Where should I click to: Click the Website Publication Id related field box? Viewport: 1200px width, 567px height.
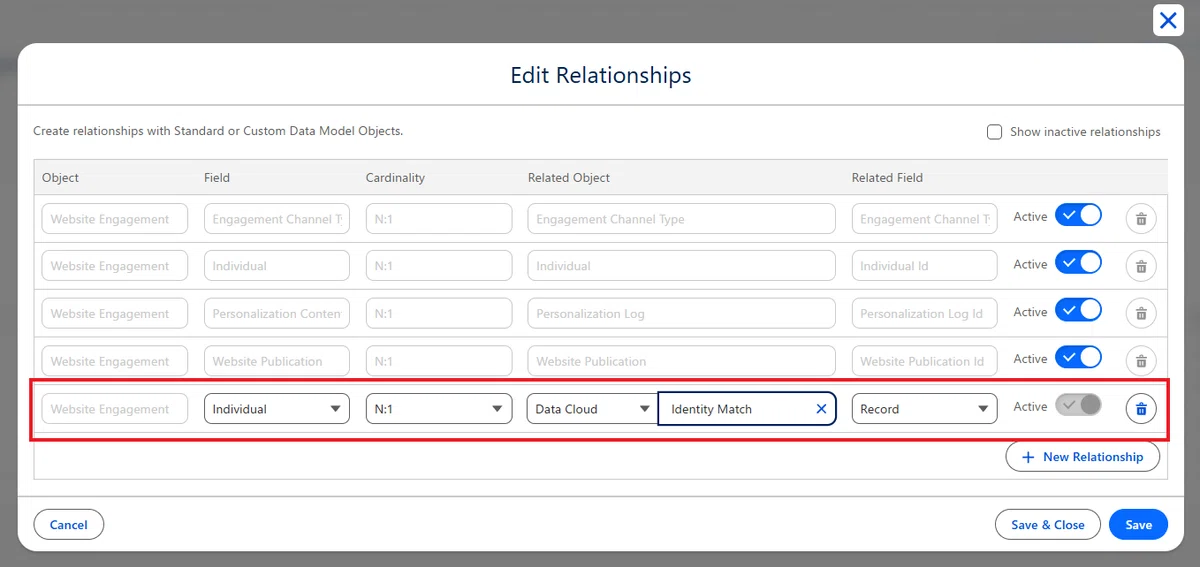pos(925,361)
